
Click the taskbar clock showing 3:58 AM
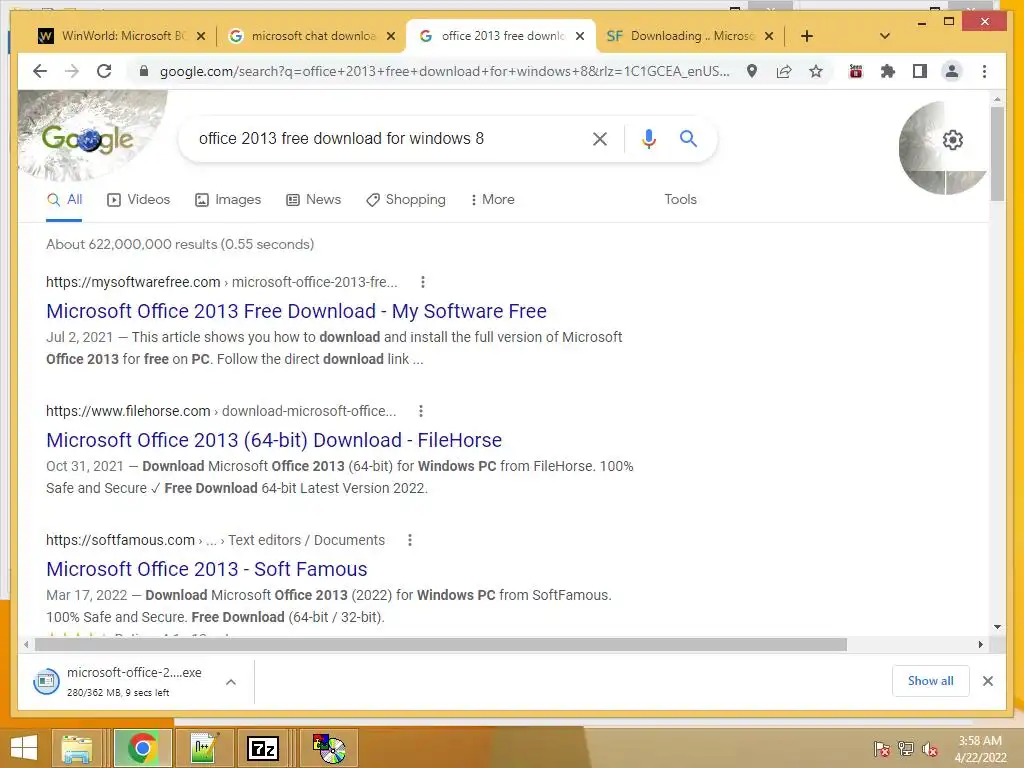pyautogui.click(x=980, y=749)
